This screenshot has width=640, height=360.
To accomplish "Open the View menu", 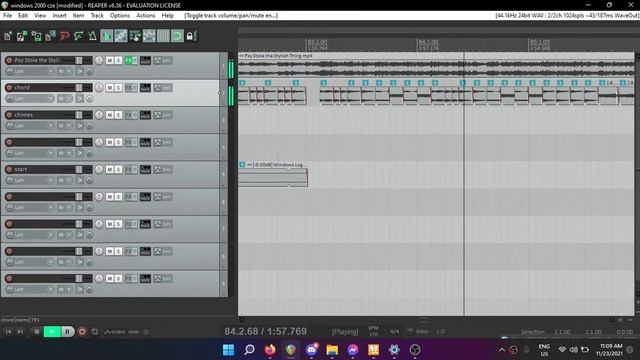I will pyautogui.click(x=40, y=16).
